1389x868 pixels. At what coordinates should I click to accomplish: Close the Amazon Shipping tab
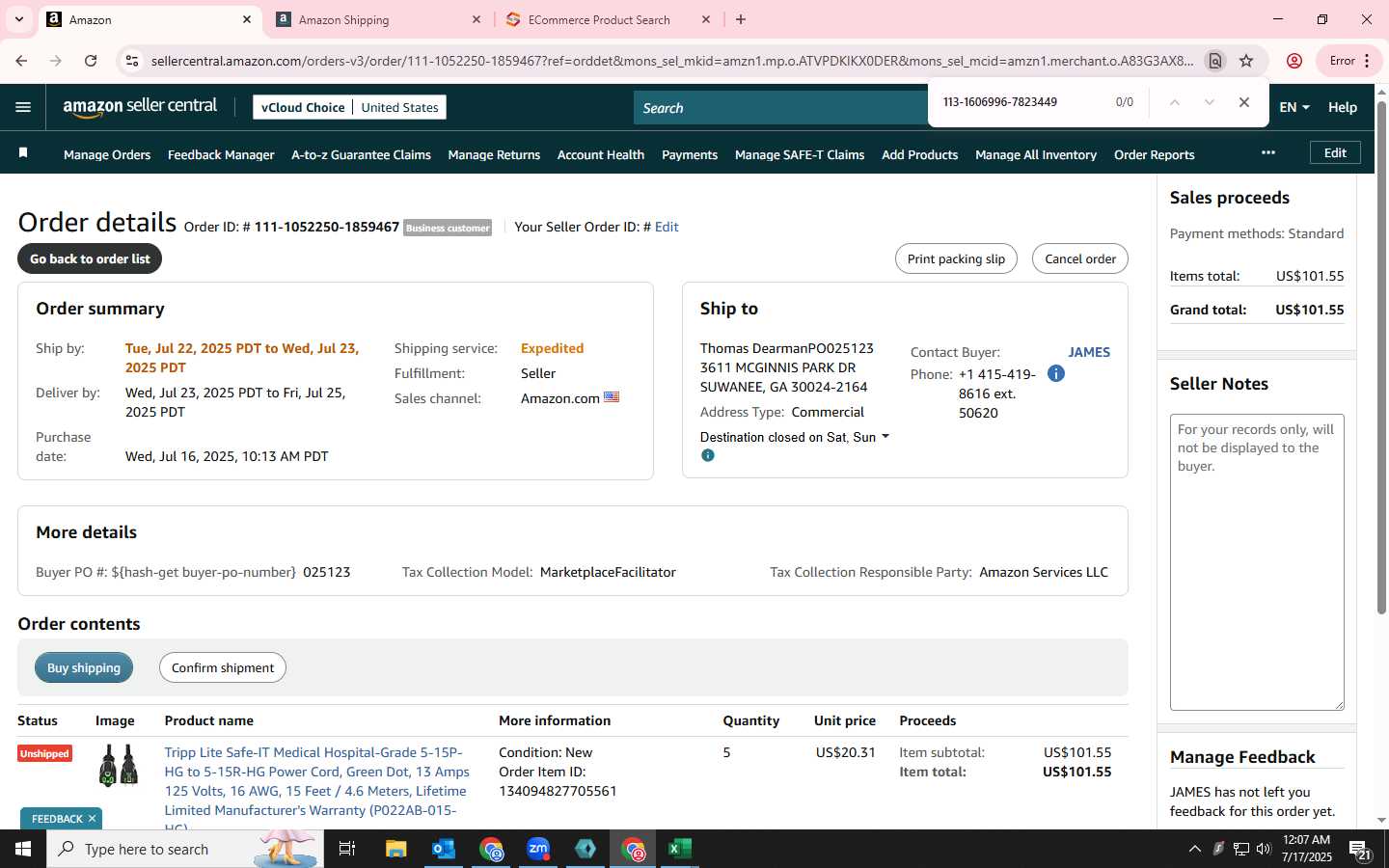[x=477, y=19]
